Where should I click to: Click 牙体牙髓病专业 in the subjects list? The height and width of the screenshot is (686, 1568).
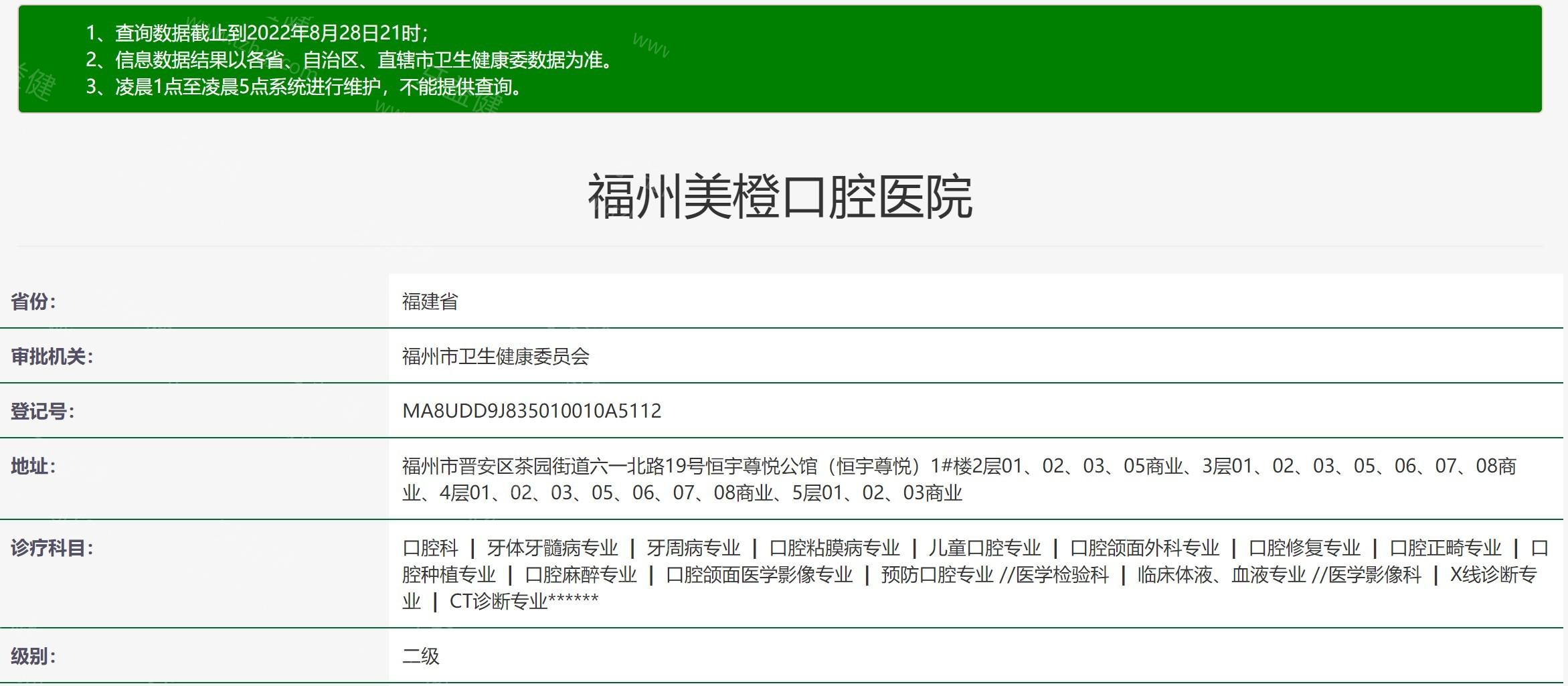[553, 548]
